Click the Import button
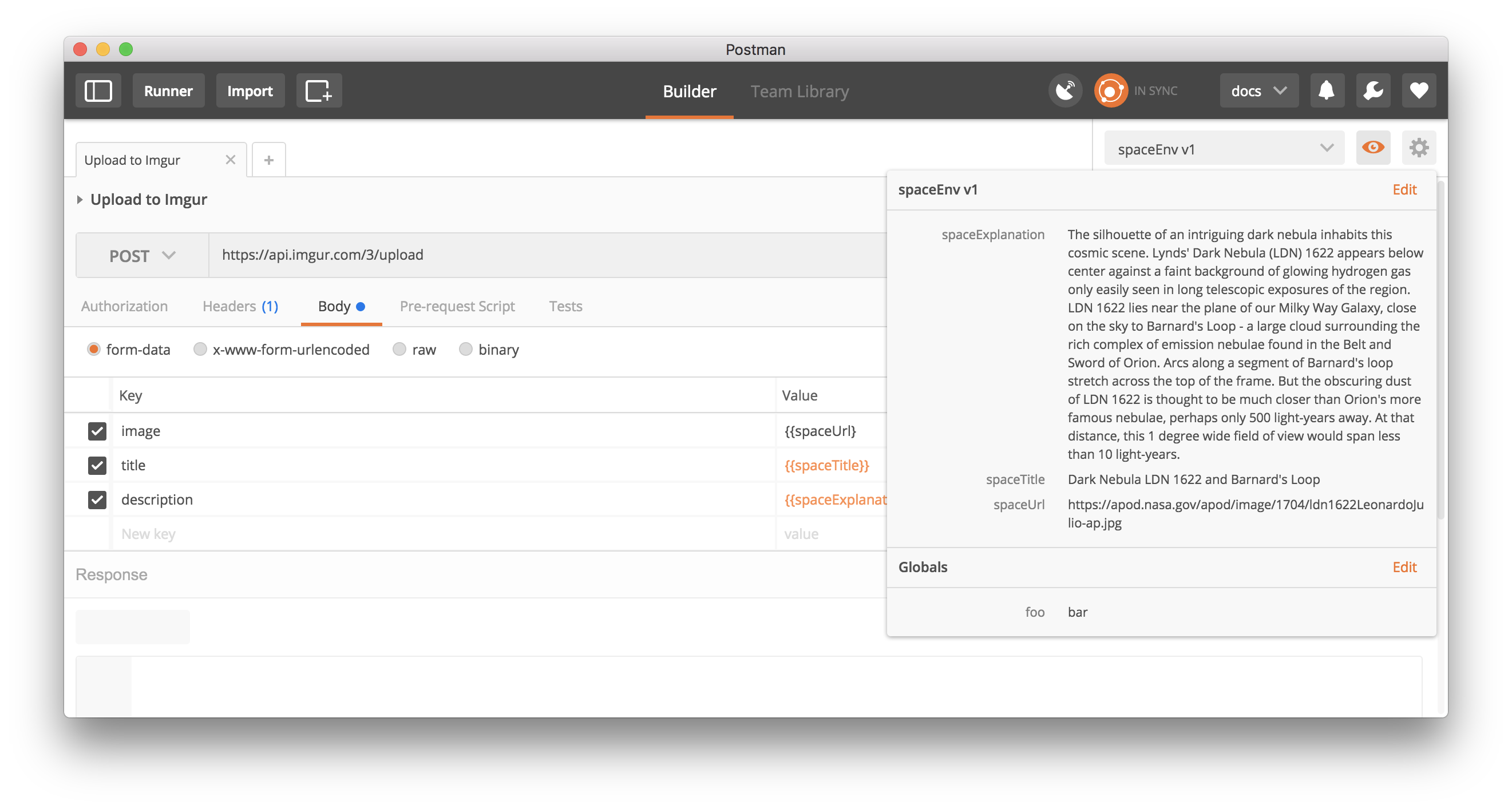 point(250,90)
